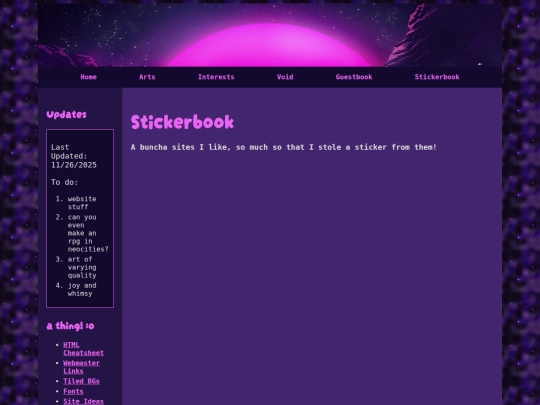
Task: Click the 'To do:' label
Action: 64,182
